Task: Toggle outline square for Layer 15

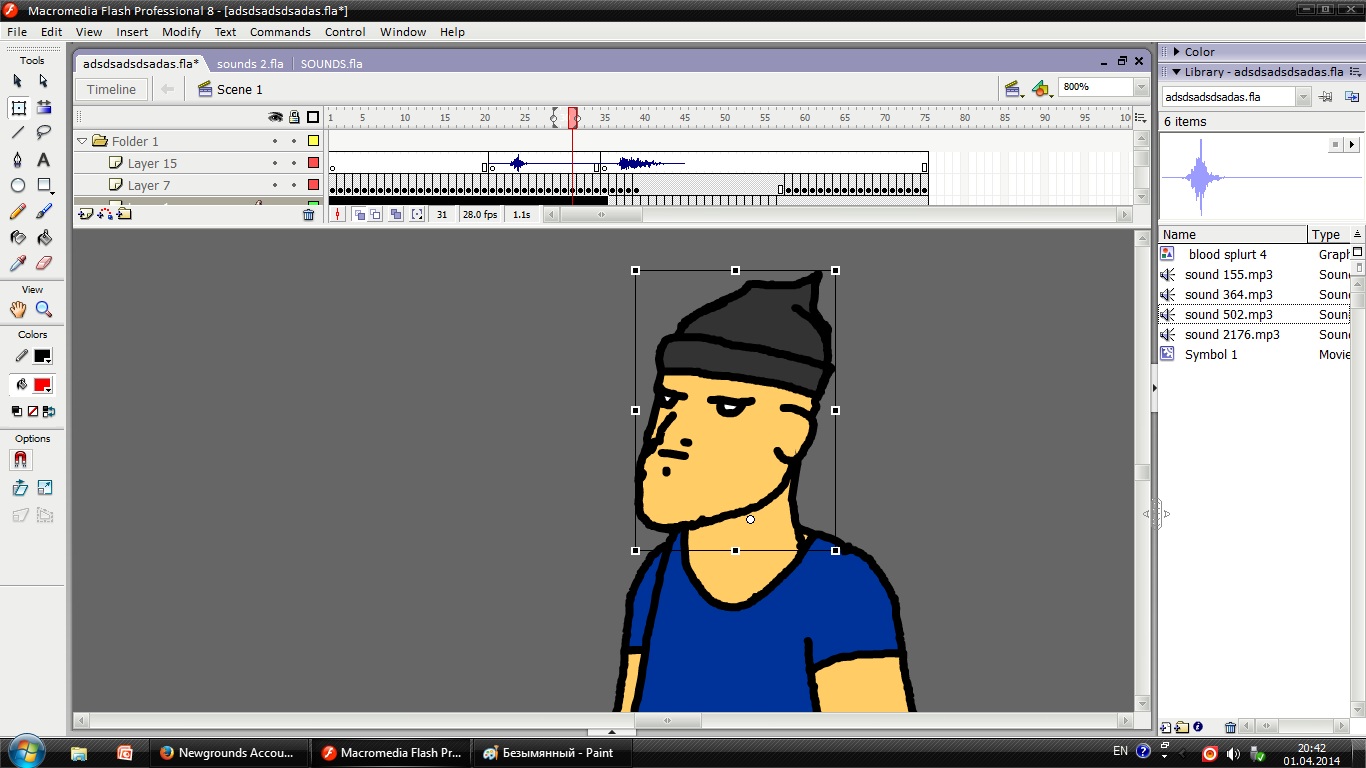Action: [x=313, y=163]
